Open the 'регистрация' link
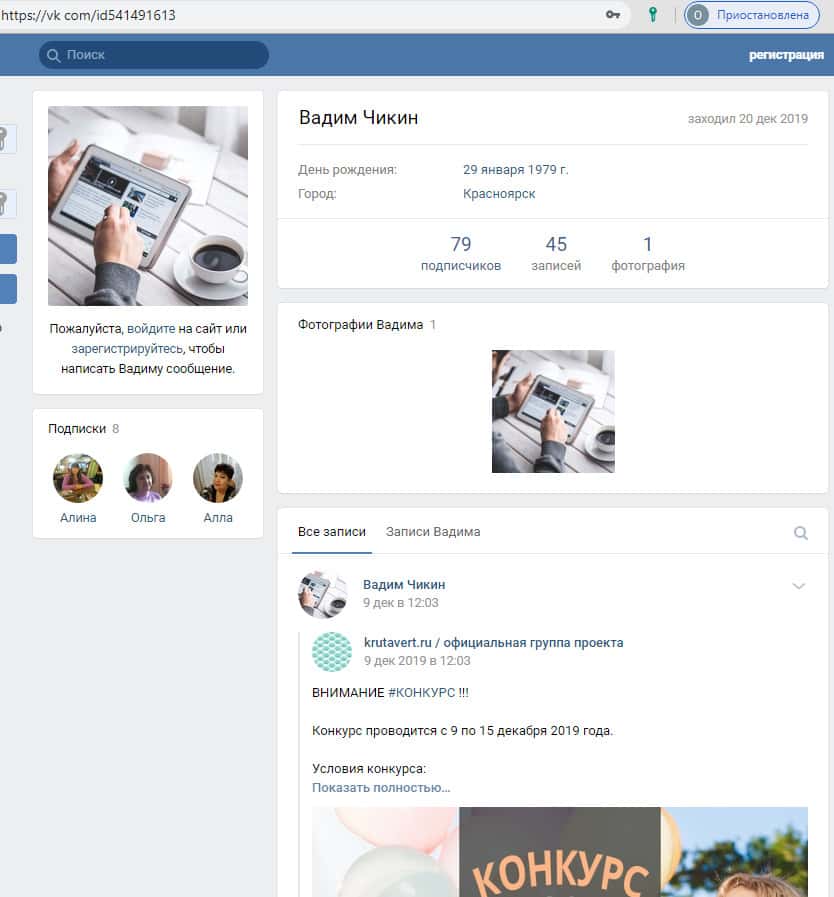 786,55
